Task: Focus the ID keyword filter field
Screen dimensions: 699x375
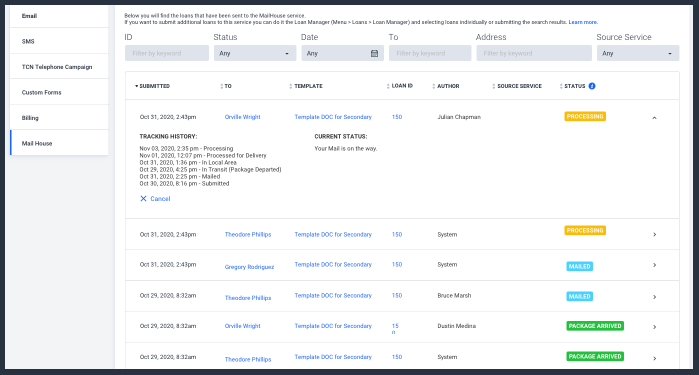Action: (x=167, y=53)
